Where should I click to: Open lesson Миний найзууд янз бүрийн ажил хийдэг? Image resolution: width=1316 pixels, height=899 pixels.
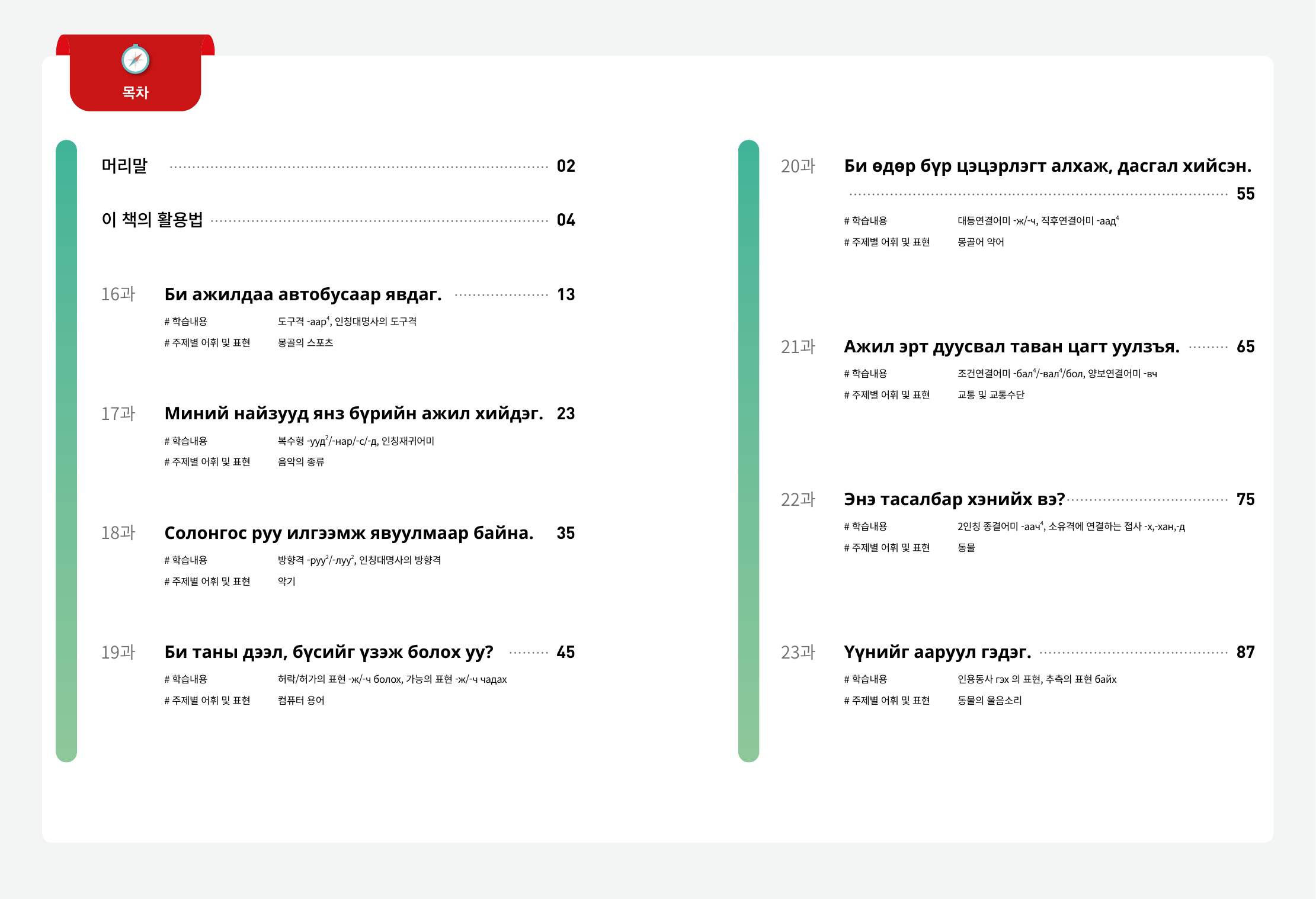[x=354, y=413]
